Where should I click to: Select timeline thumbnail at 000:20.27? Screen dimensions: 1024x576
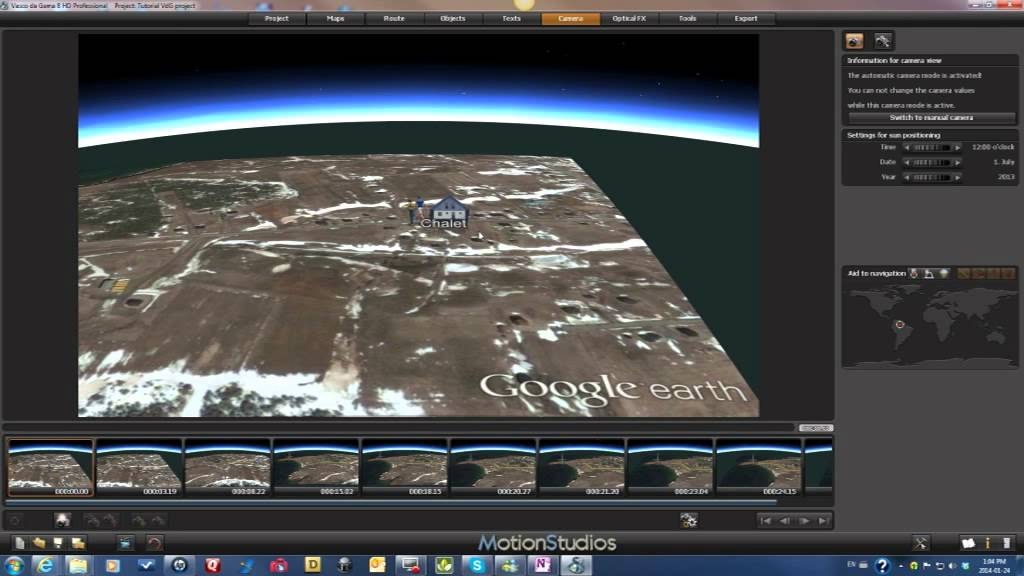493,468
